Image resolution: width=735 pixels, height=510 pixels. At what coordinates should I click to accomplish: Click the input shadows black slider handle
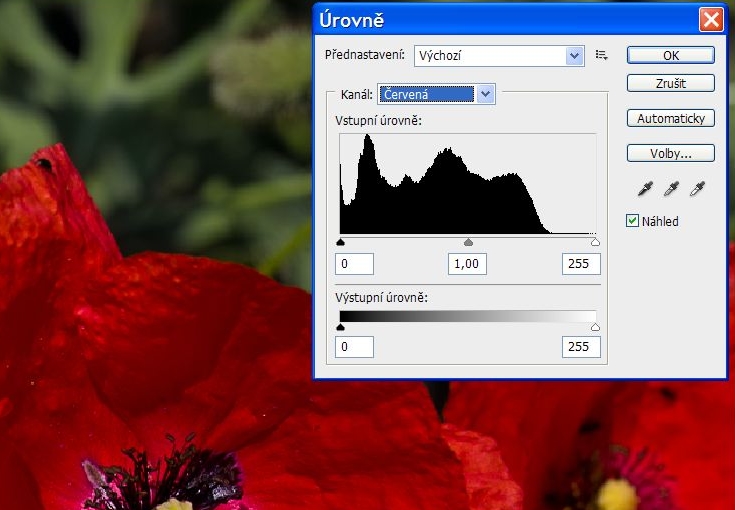pyautogui.click(x=341, y=242)
